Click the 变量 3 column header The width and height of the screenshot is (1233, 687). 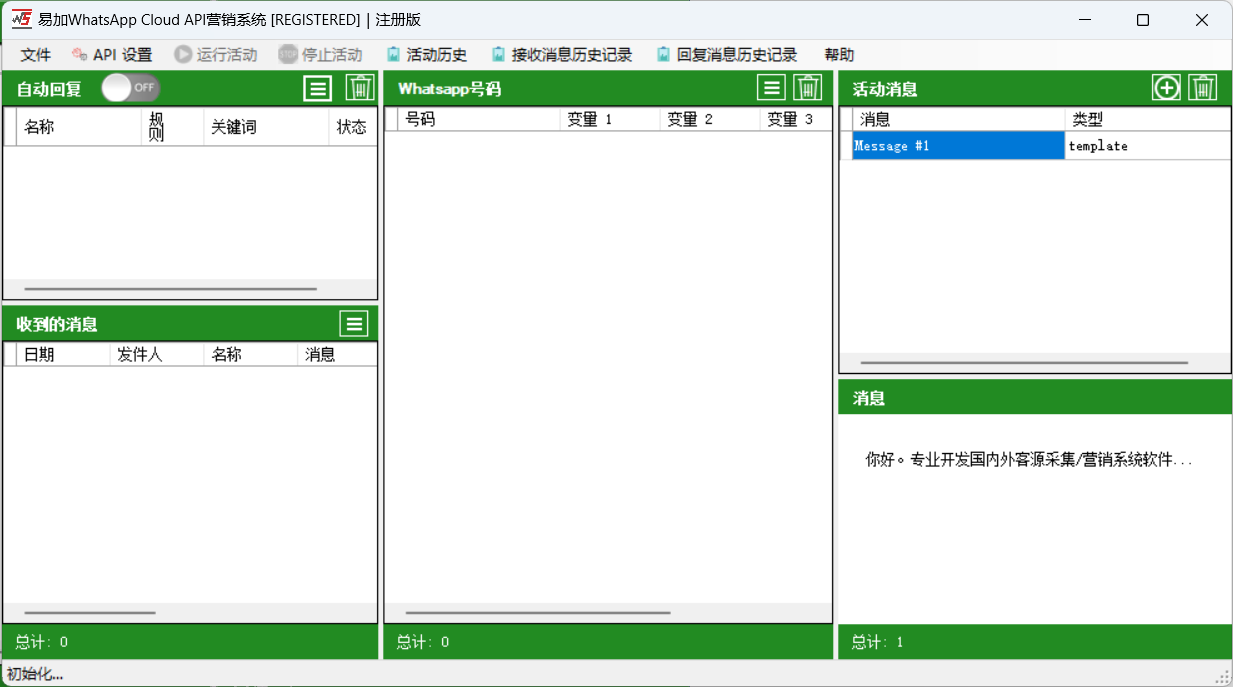pyautogui.click(x=796, y=120)
